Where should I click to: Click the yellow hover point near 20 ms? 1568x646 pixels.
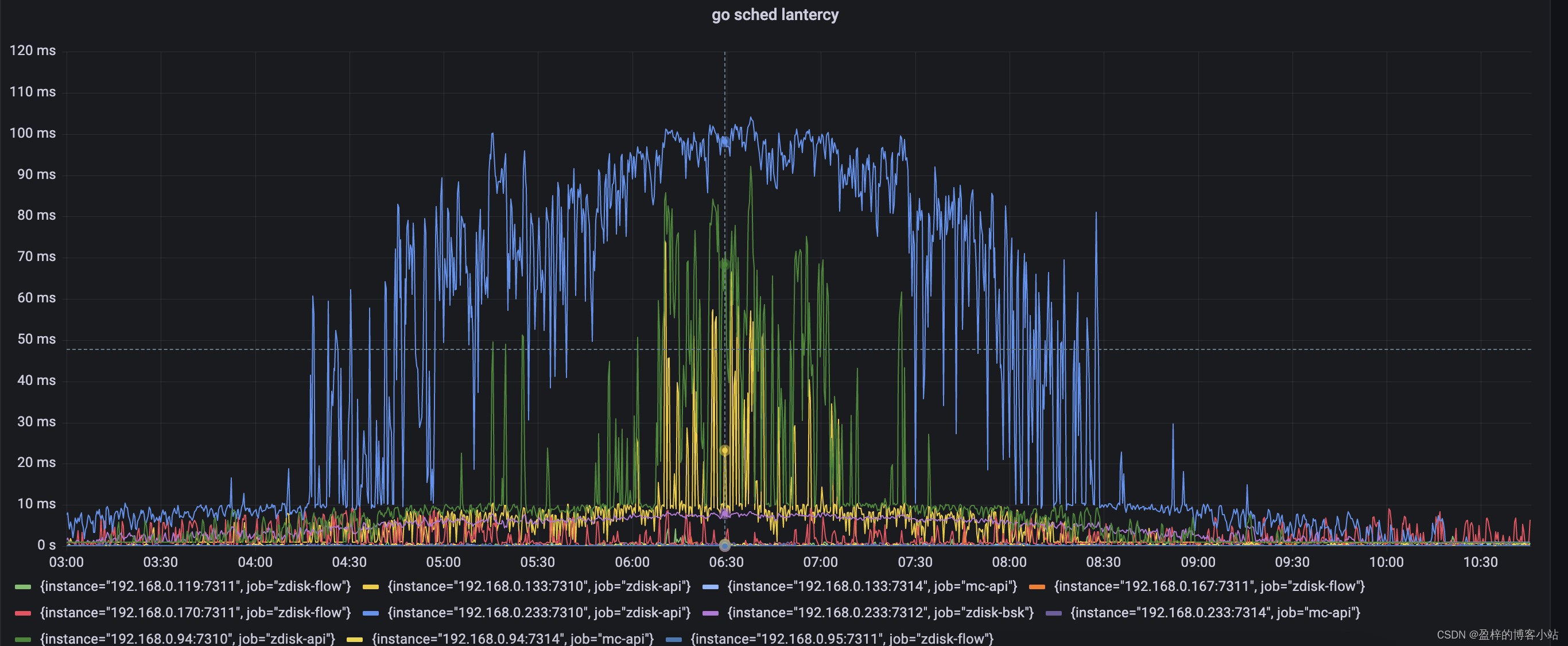pyautogui.click(x=724, y=450)
